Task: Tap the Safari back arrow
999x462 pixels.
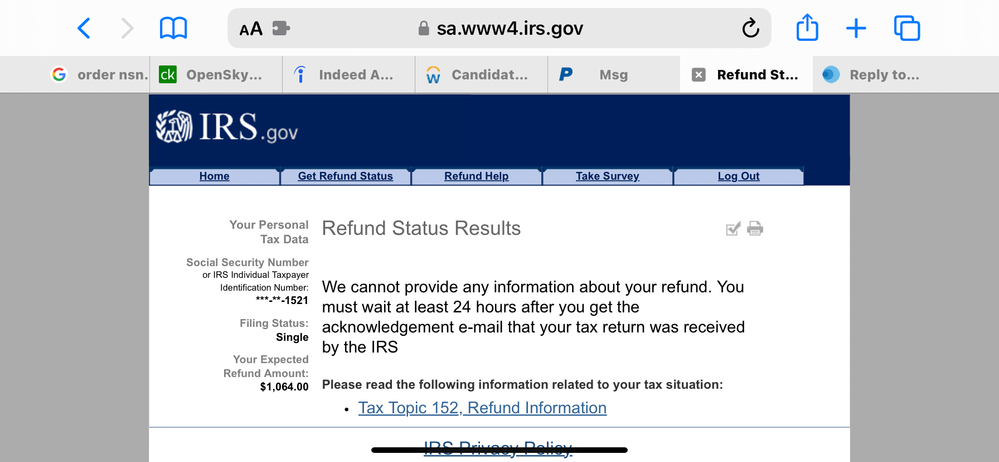Action: 84,29
